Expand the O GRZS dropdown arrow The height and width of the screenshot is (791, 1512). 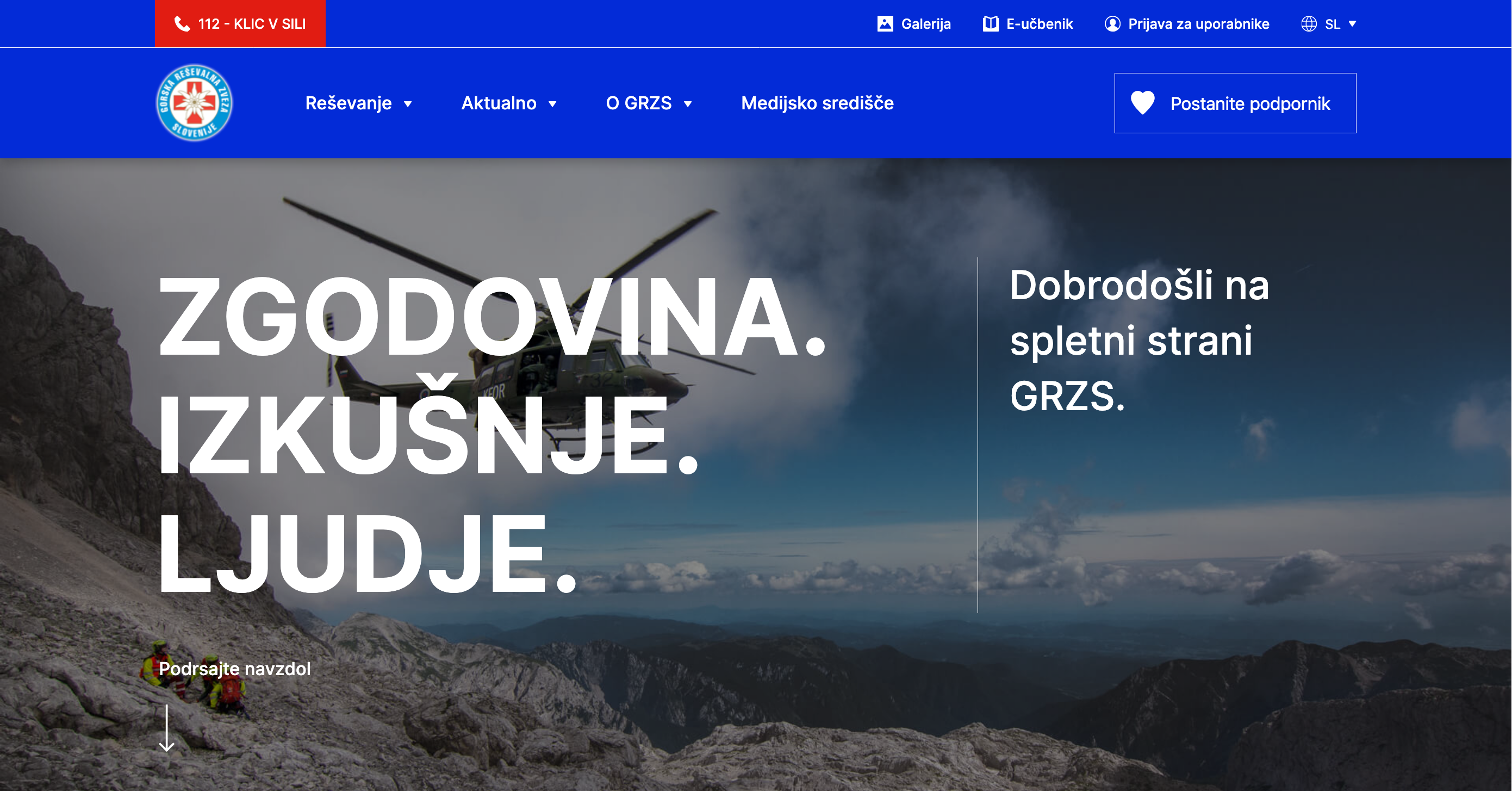(x=687, y=104)
